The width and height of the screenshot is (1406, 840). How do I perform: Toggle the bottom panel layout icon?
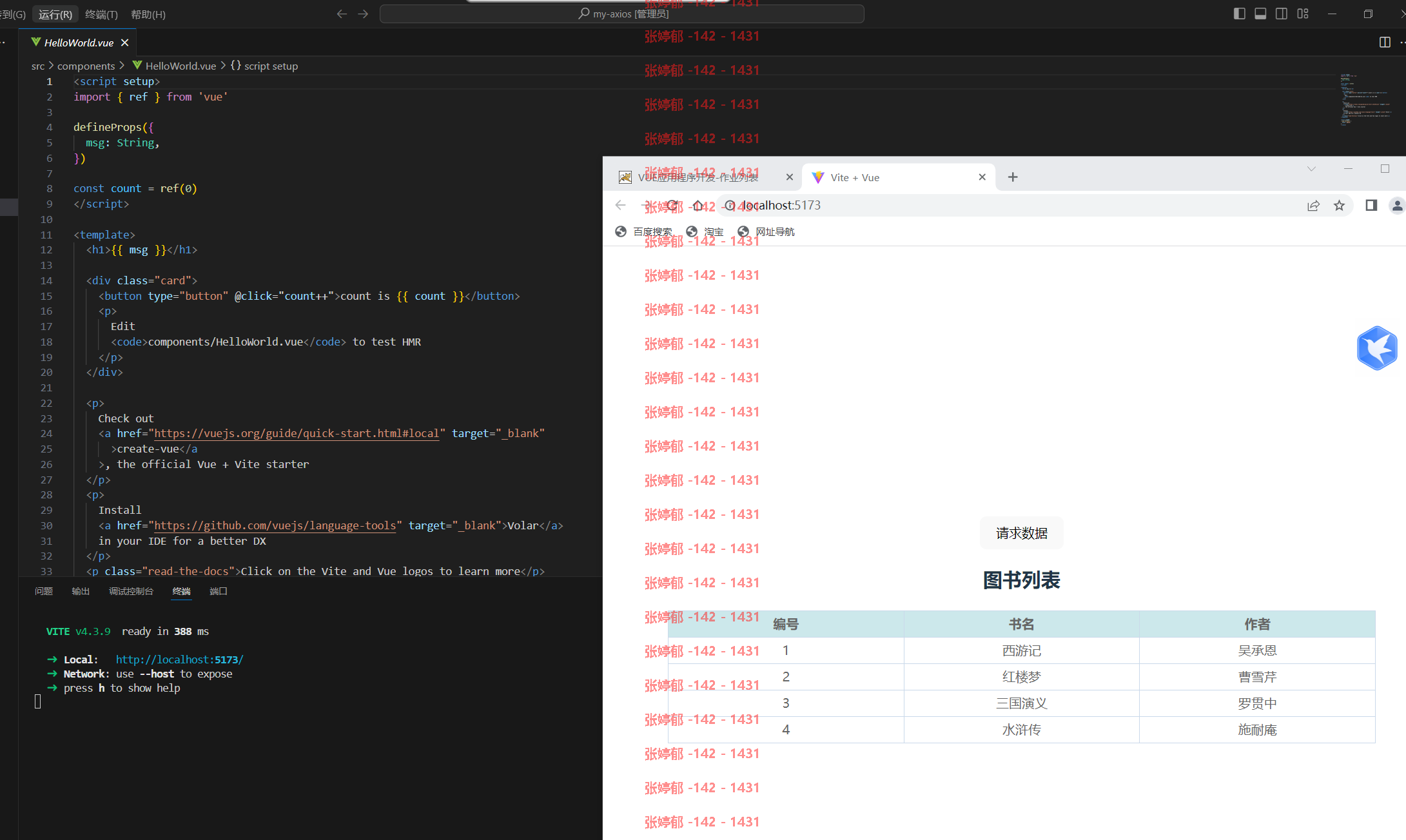(x=1260, y=14)
